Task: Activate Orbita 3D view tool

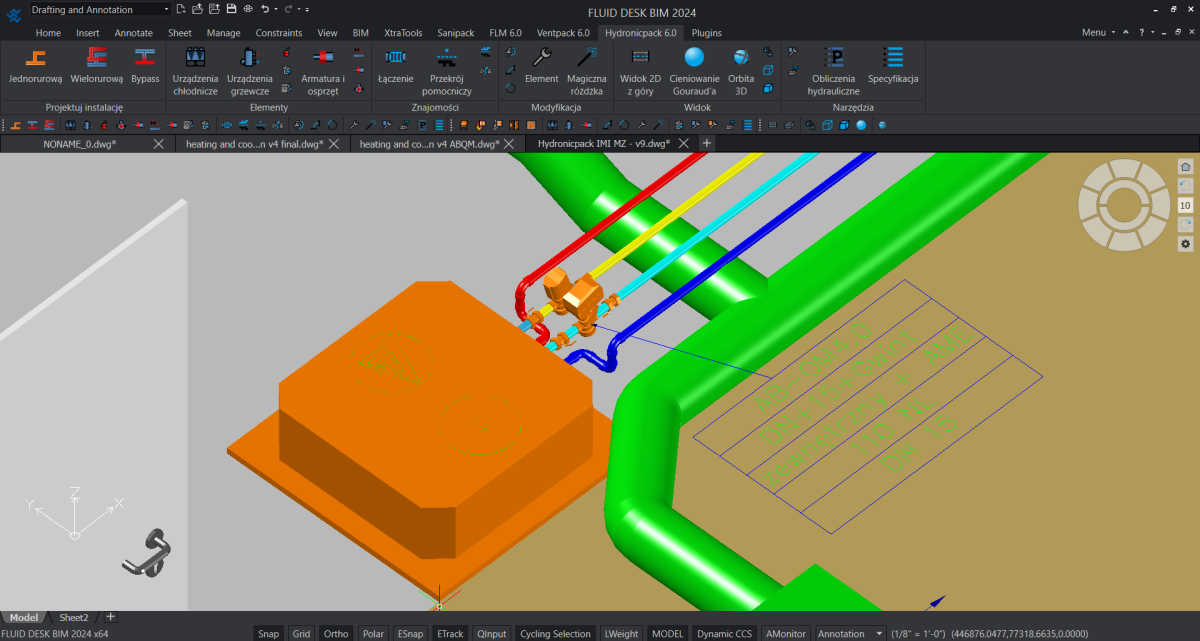Action: tap(741, 59)
